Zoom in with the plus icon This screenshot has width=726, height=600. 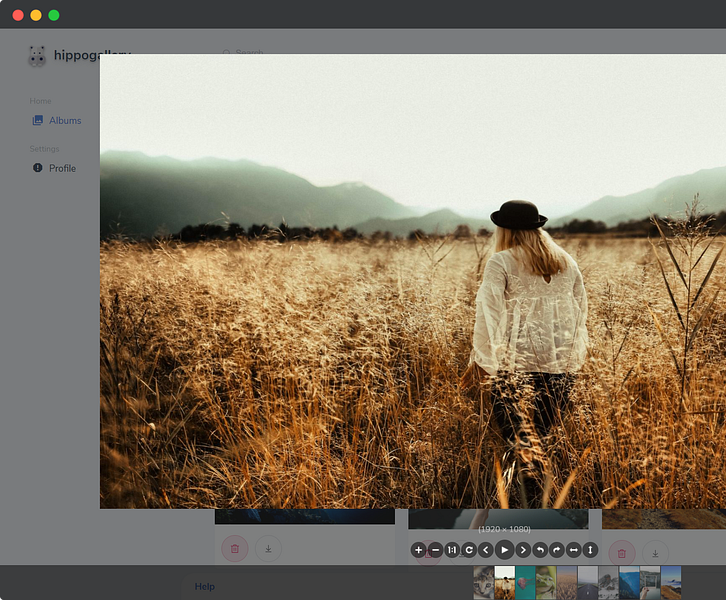click(419, 550)
